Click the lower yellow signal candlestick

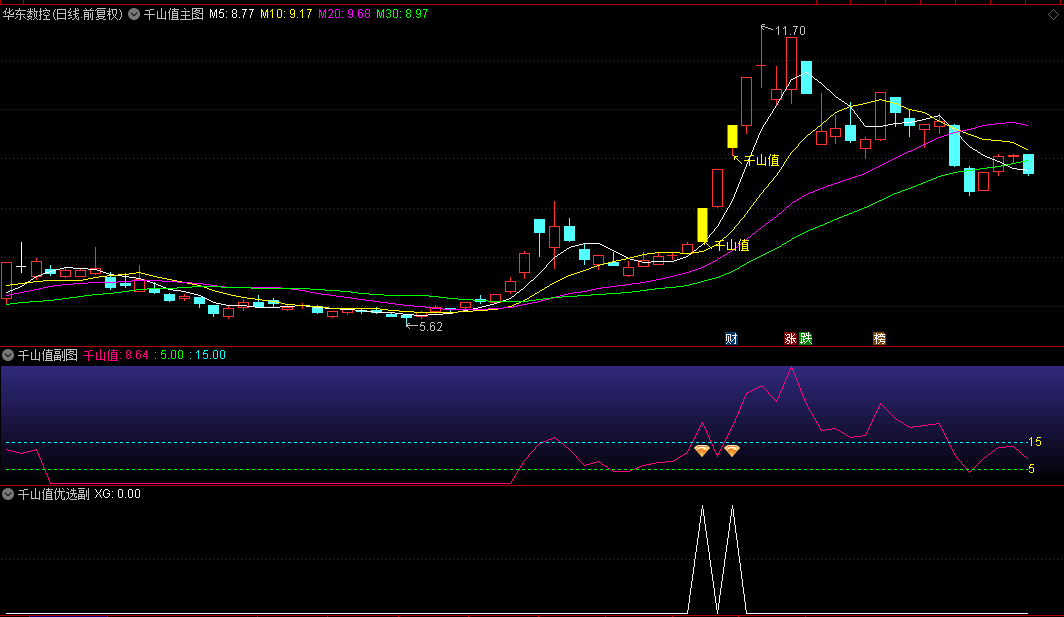click(702, 225)
